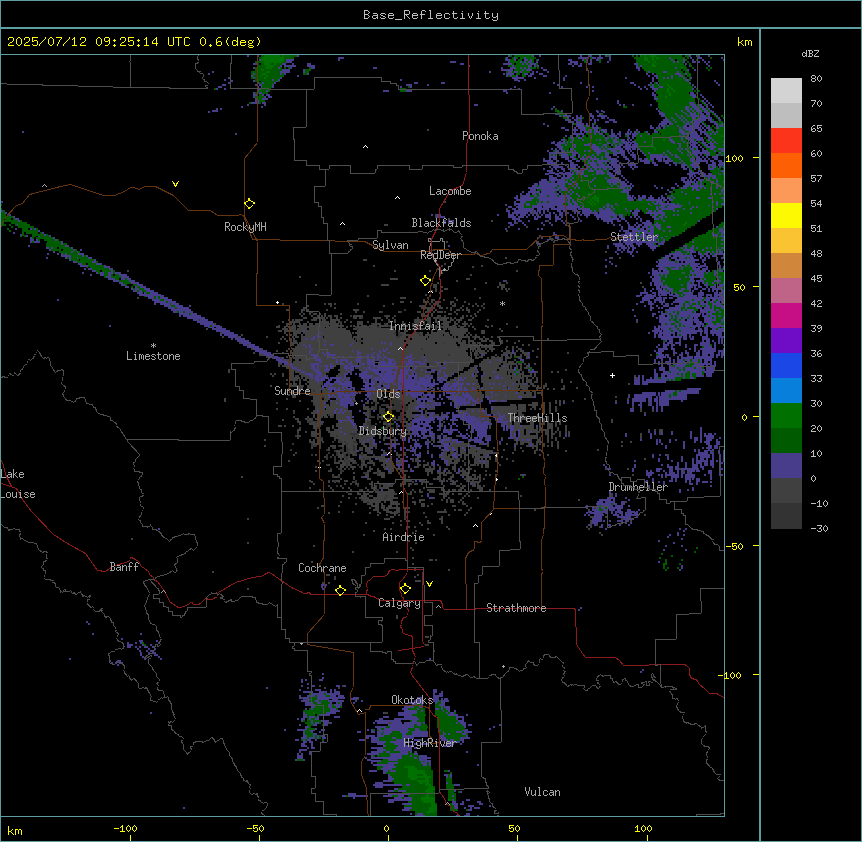Click the yellow diamond marker below Cochrane
Screen dimensions: 862x842
pos(340,590)
